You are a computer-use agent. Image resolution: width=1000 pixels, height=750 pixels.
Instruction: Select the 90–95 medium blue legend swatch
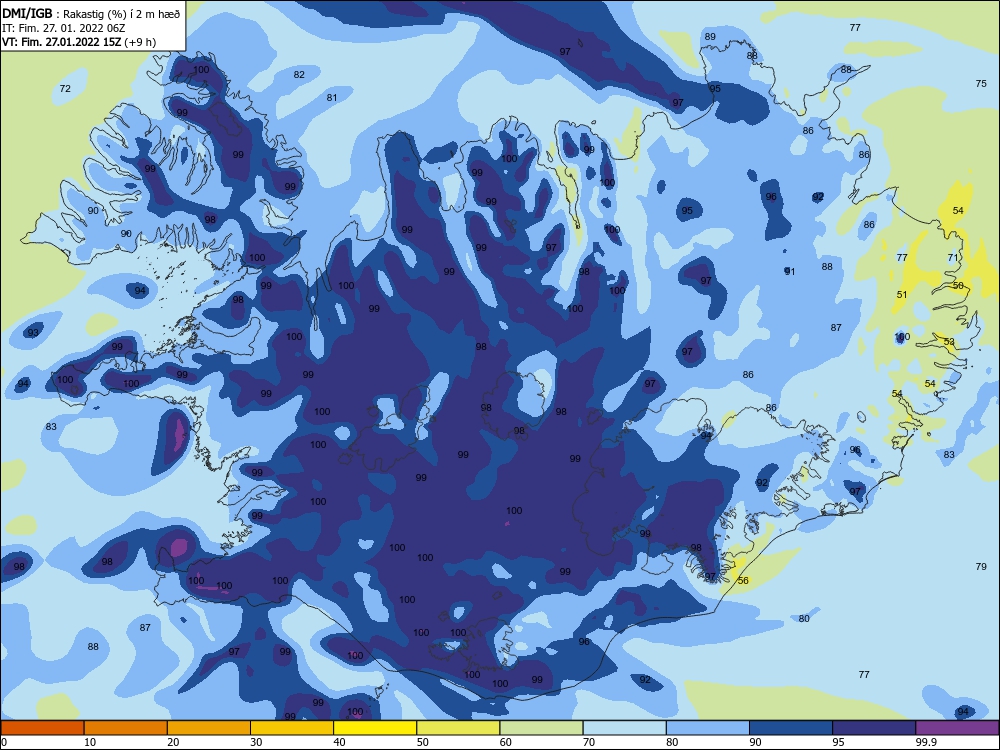coord(791,728)
